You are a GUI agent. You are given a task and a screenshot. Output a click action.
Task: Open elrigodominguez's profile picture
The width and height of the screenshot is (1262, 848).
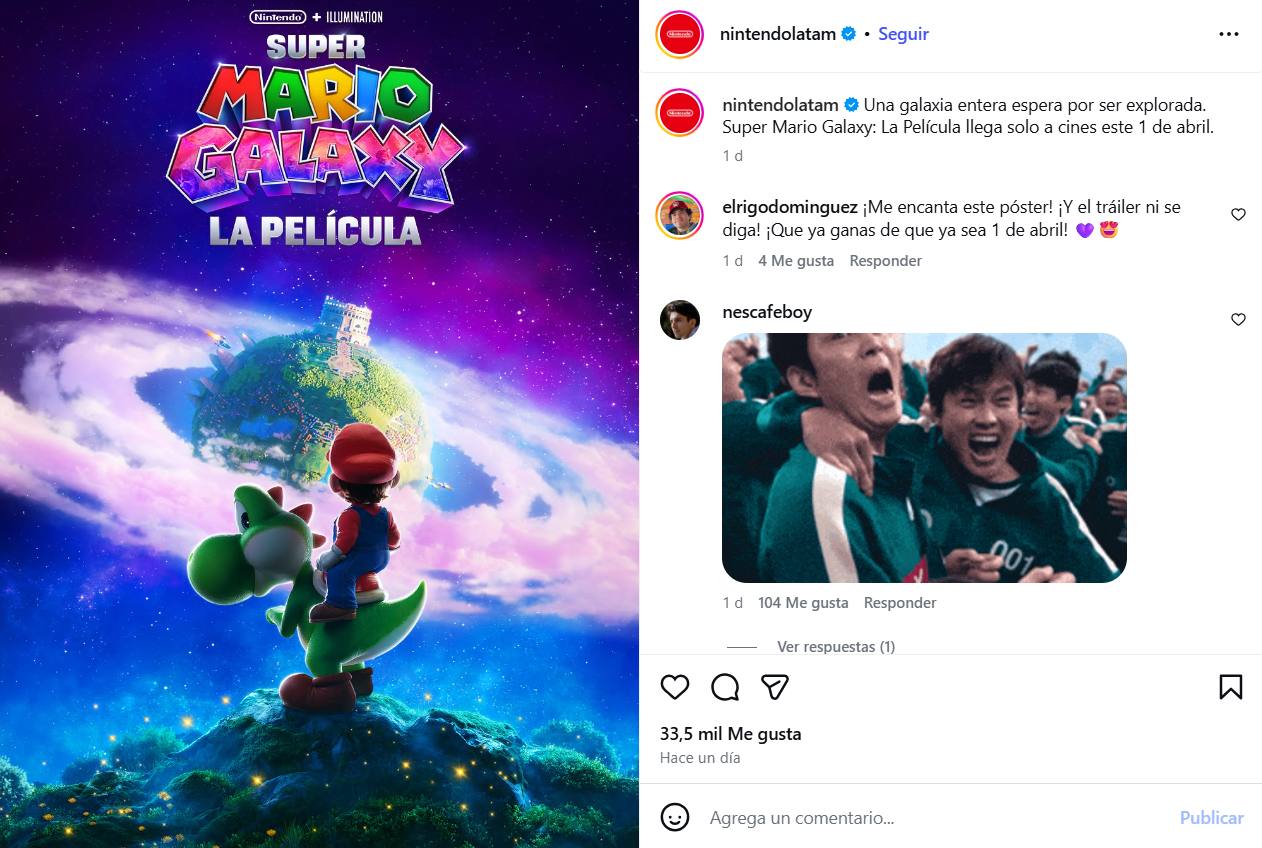[x=680, y=215]
